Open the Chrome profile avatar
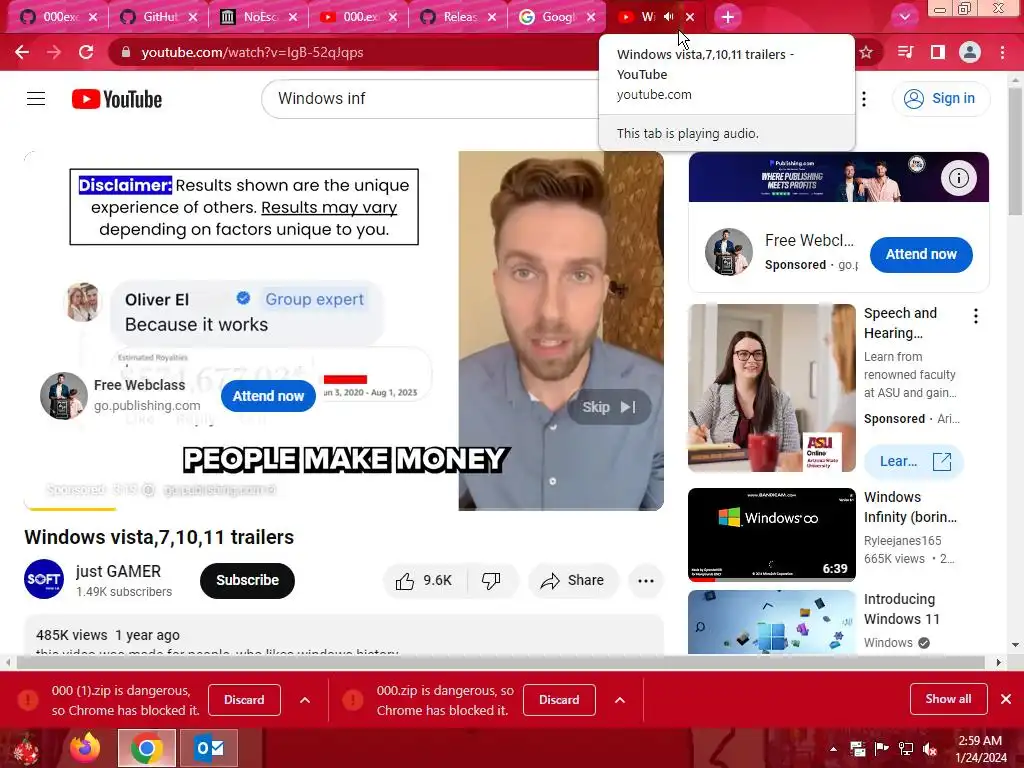 (970, 52)
